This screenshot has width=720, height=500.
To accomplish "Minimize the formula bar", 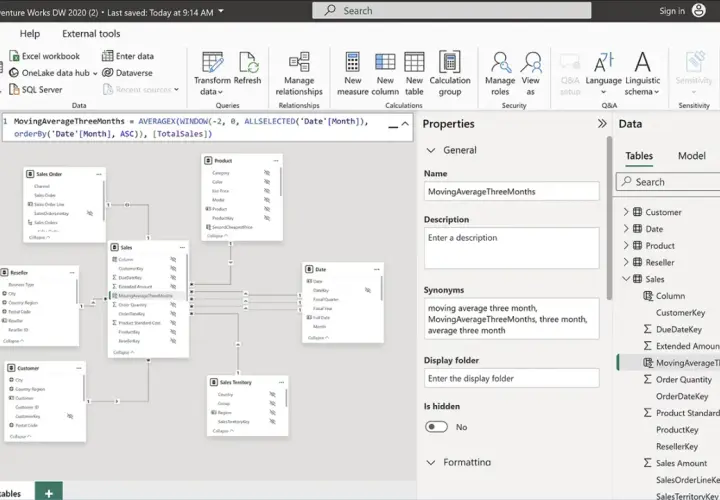I will tap(393, 125).
